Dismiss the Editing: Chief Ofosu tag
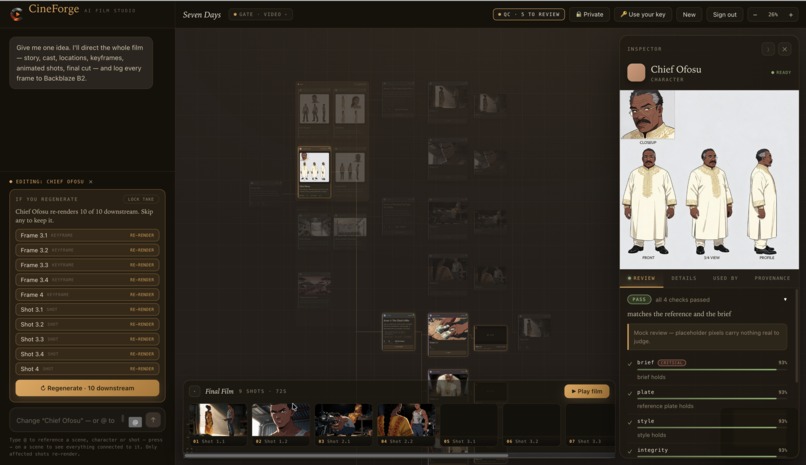This screenshot has height=465, width=806. [90, 181]
